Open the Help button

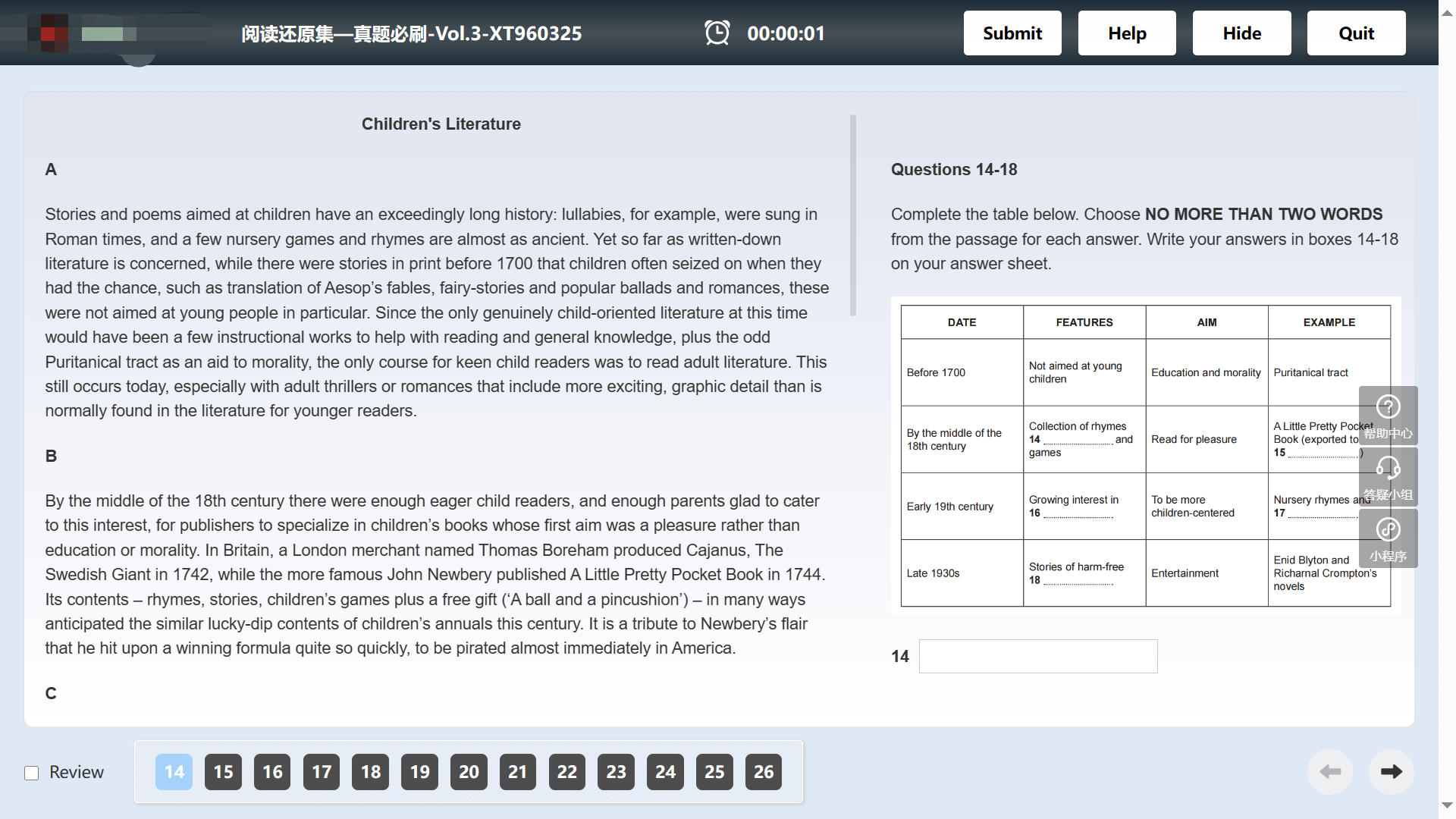point(1127,33)
